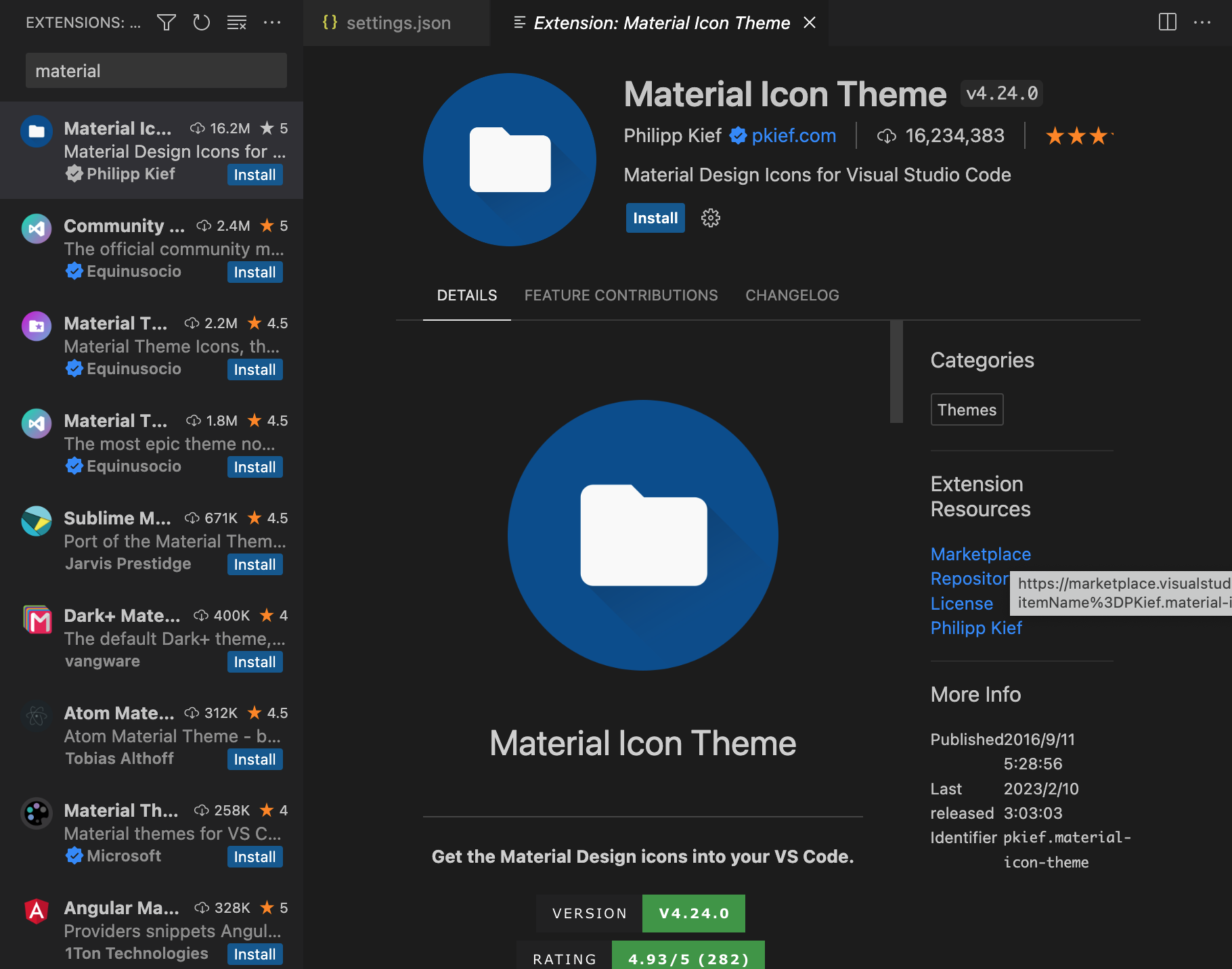1232x969 pixels.
Task: Click the star rating in header
Action: click(x=1078, y=136)
